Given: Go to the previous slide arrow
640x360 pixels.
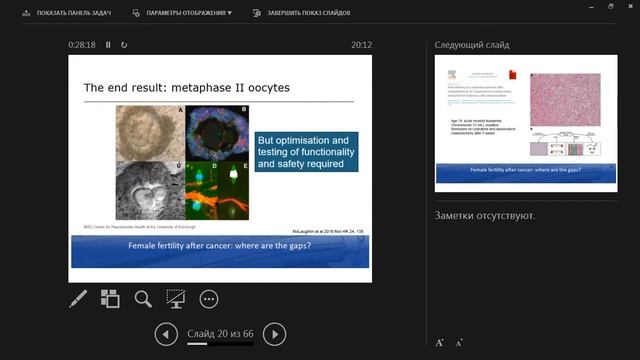Looking at the screenshot, I should coord(166,334).
